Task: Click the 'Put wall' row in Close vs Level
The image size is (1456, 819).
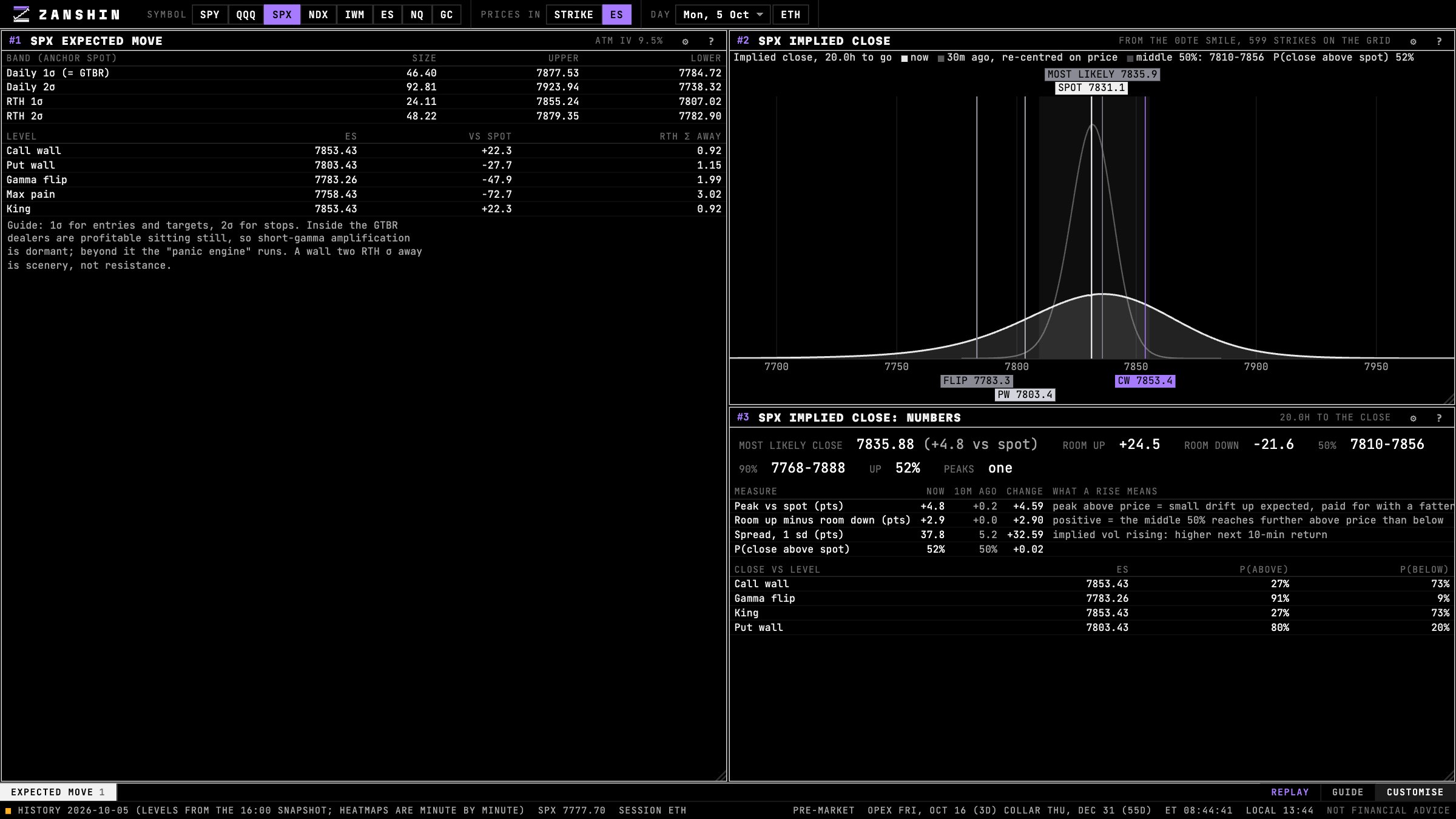Action: click(1092, 627)
